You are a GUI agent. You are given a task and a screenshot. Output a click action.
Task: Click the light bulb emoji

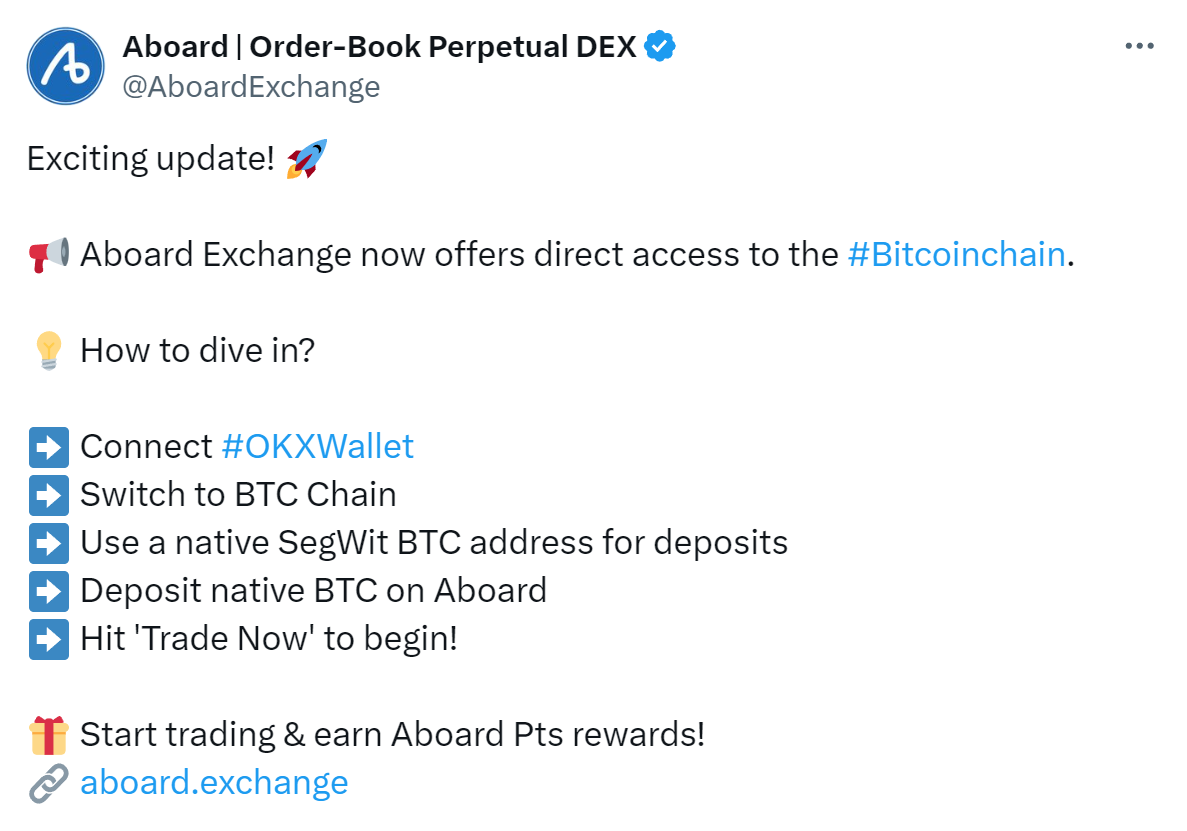[48, 350]
